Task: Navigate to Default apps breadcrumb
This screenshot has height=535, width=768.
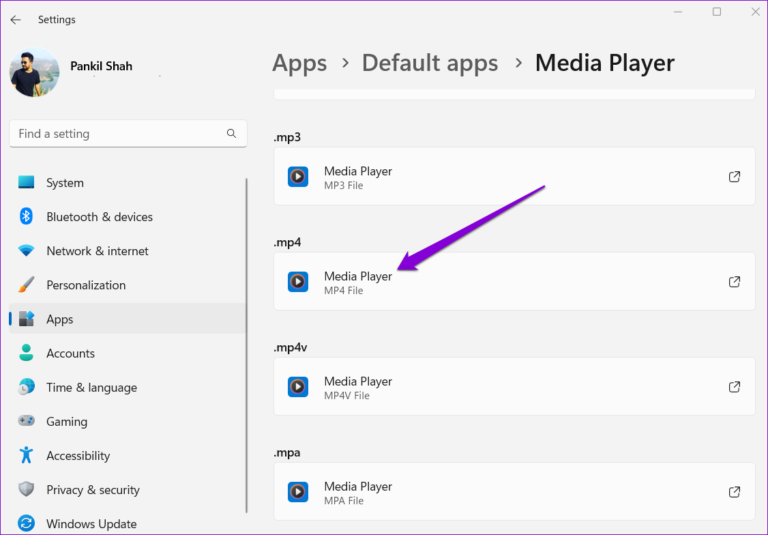Action: 430,64
